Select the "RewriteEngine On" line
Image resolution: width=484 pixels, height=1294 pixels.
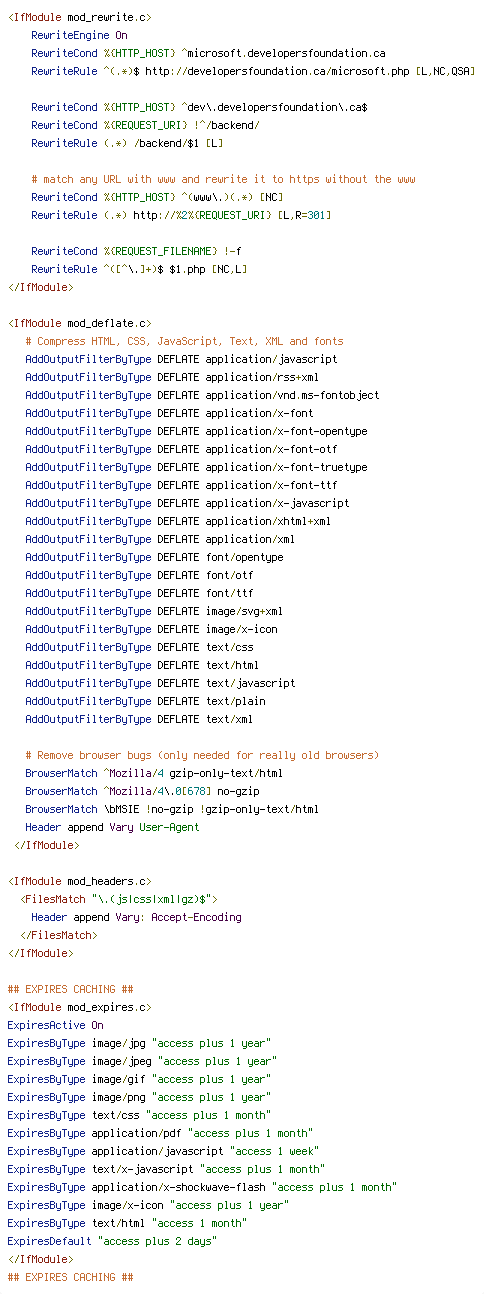coord(79,35)
